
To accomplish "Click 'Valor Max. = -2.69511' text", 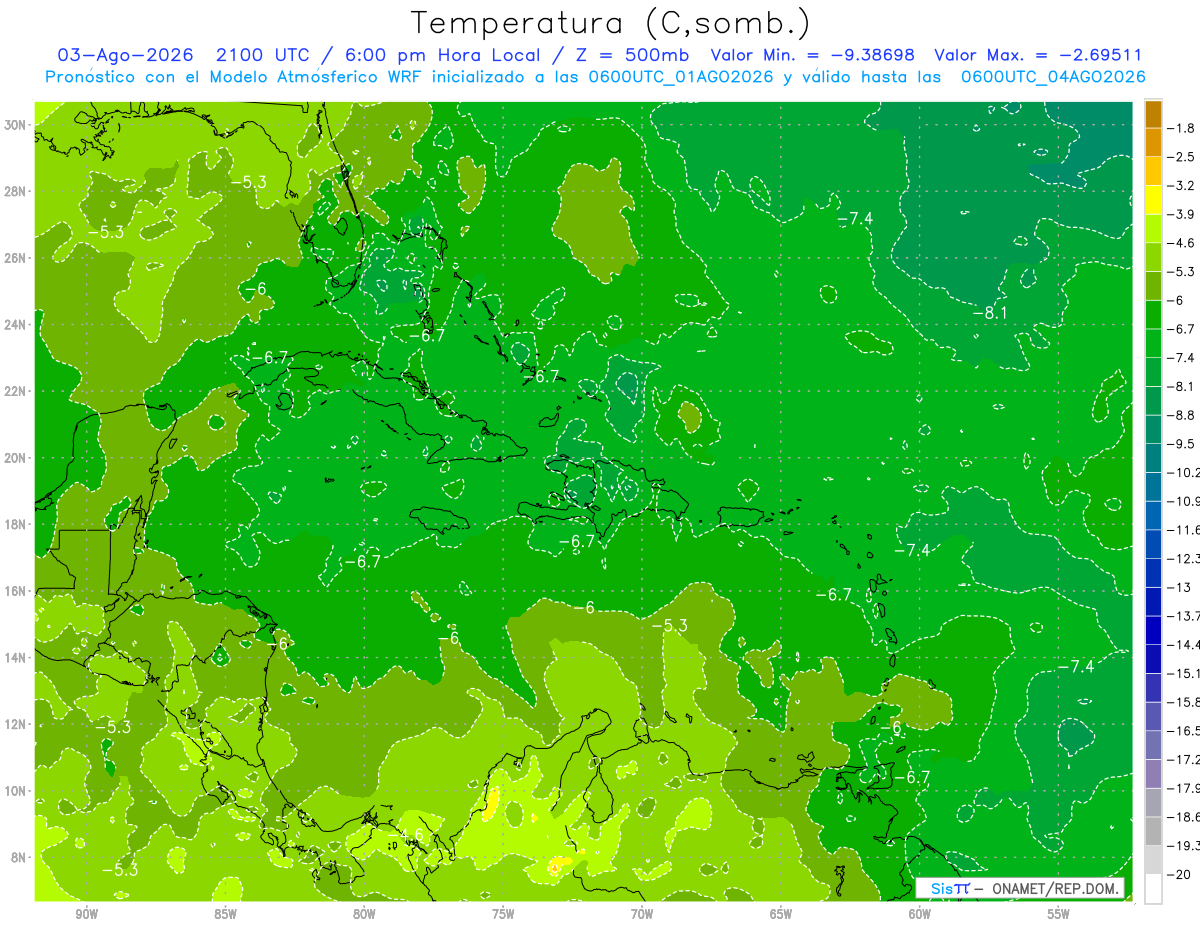I will point(1038,55).
